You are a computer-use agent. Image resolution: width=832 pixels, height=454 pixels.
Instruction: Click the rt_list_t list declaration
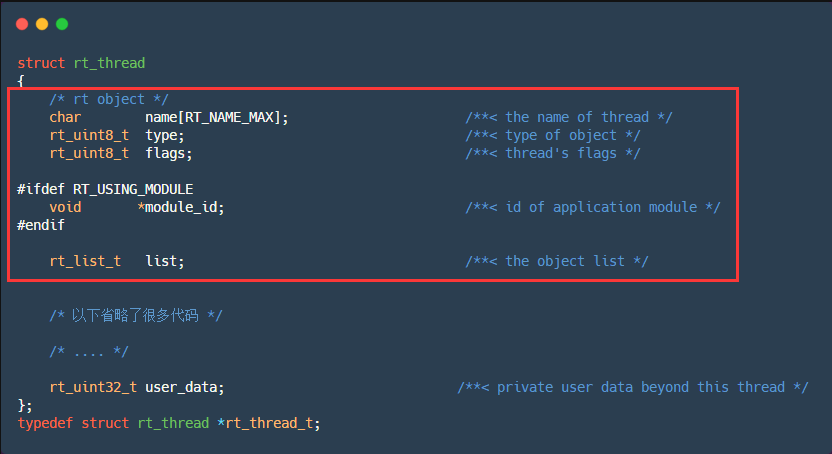click(117, 261)
